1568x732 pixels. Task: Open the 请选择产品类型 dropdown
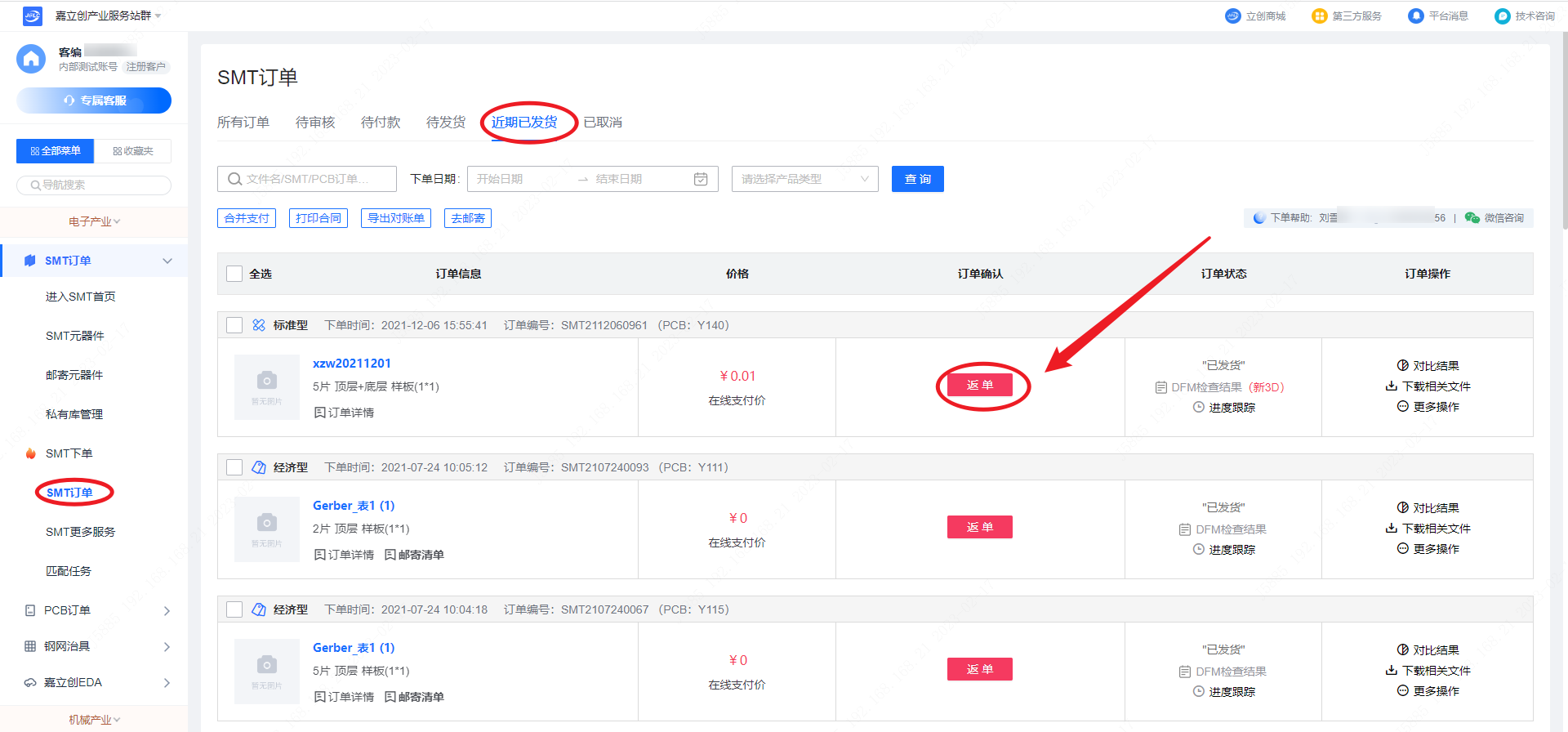[x=804, y=179]
